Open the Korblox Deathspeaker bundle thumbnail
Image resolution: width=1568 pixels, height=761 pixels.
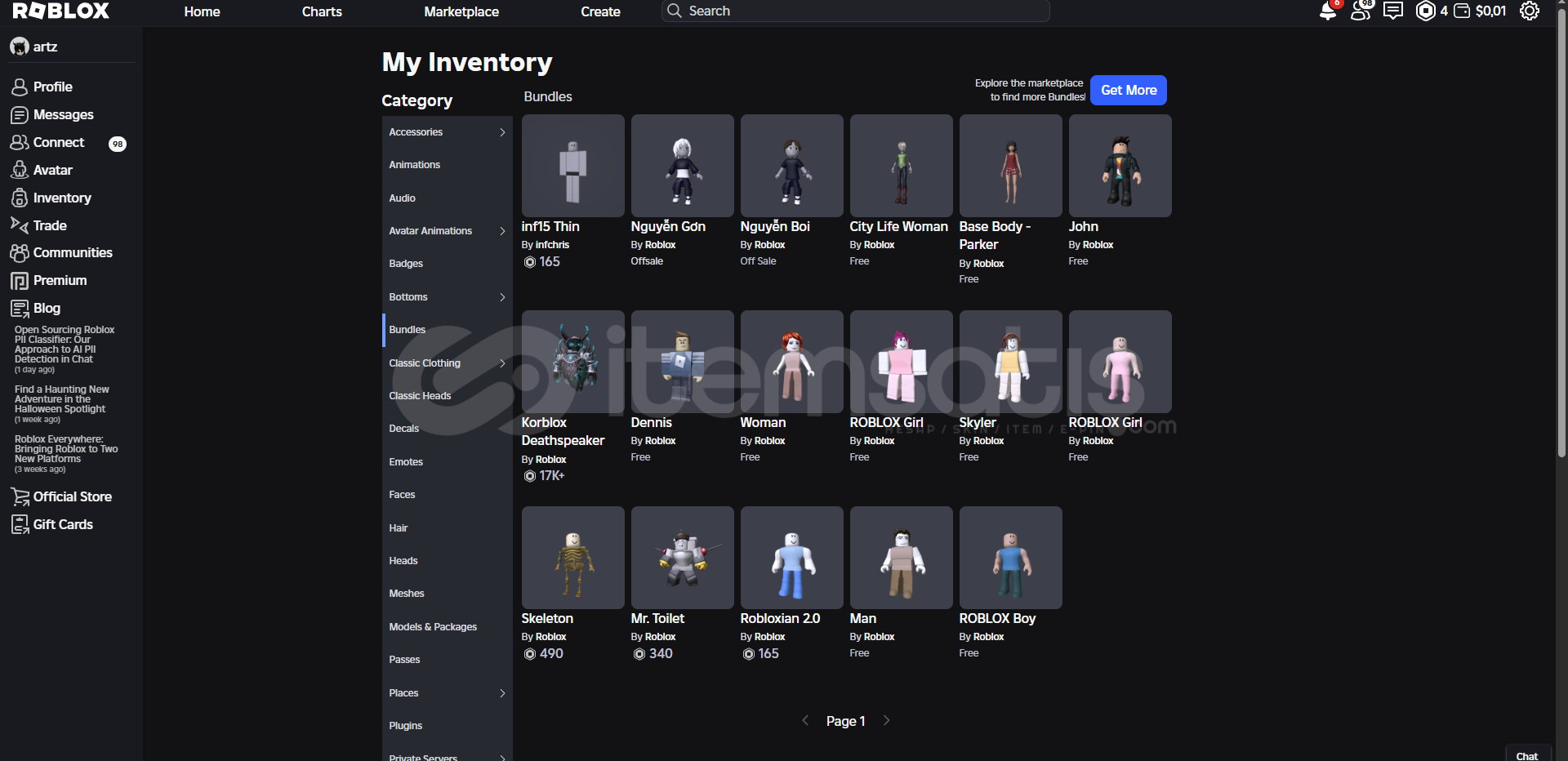coord(572,362)
